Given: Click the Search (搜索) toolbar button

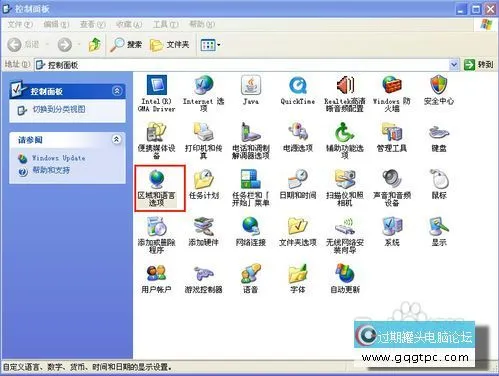Looking at the screenshot, I should coord(126,44).
